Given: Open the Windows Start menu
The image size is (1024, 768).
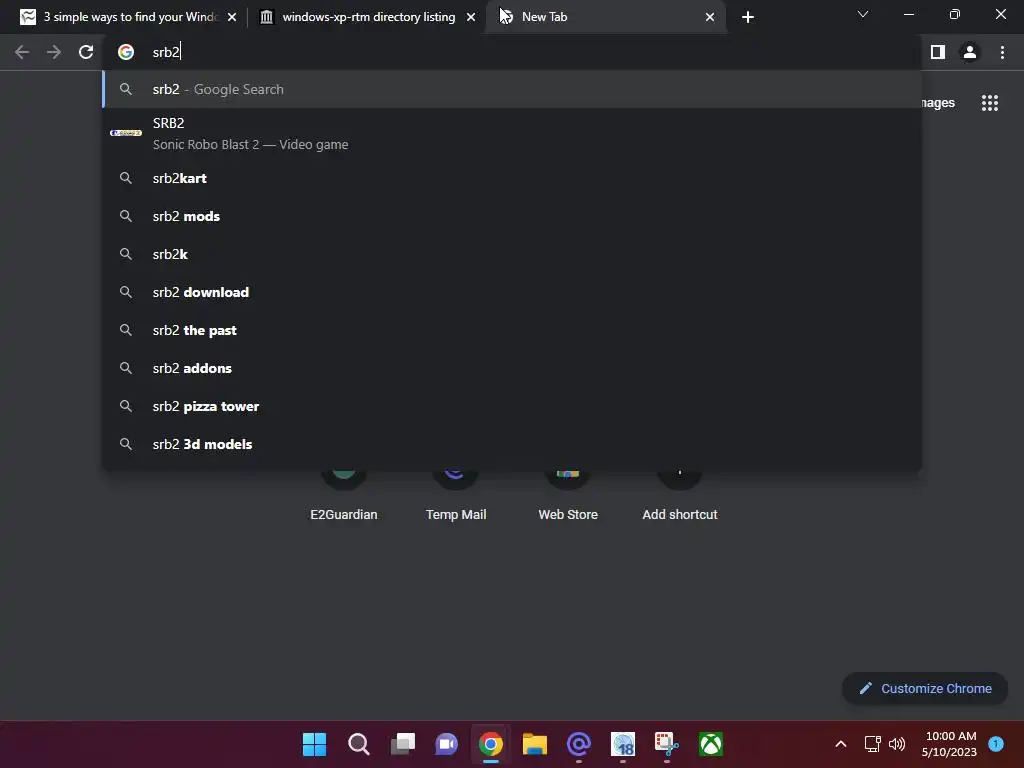Looking at the screenshot, I should 314,744.
